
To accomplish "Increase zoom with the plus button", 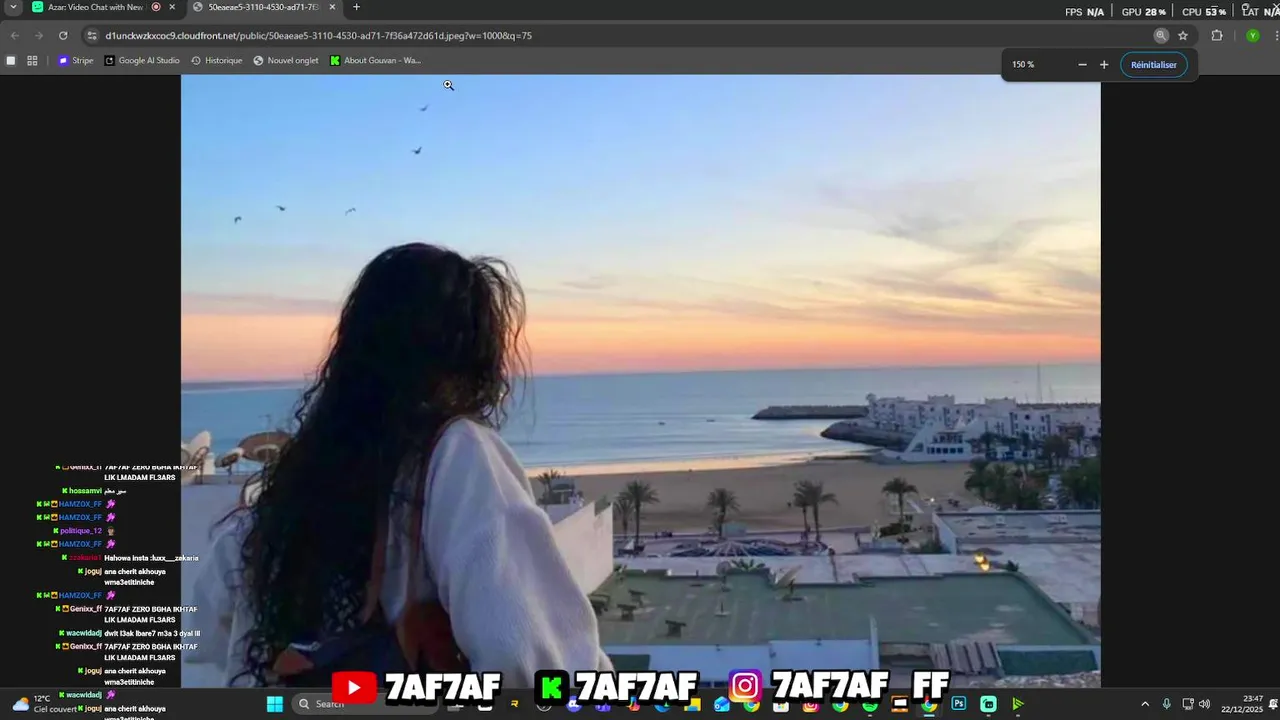I will tap(1104, 65).
